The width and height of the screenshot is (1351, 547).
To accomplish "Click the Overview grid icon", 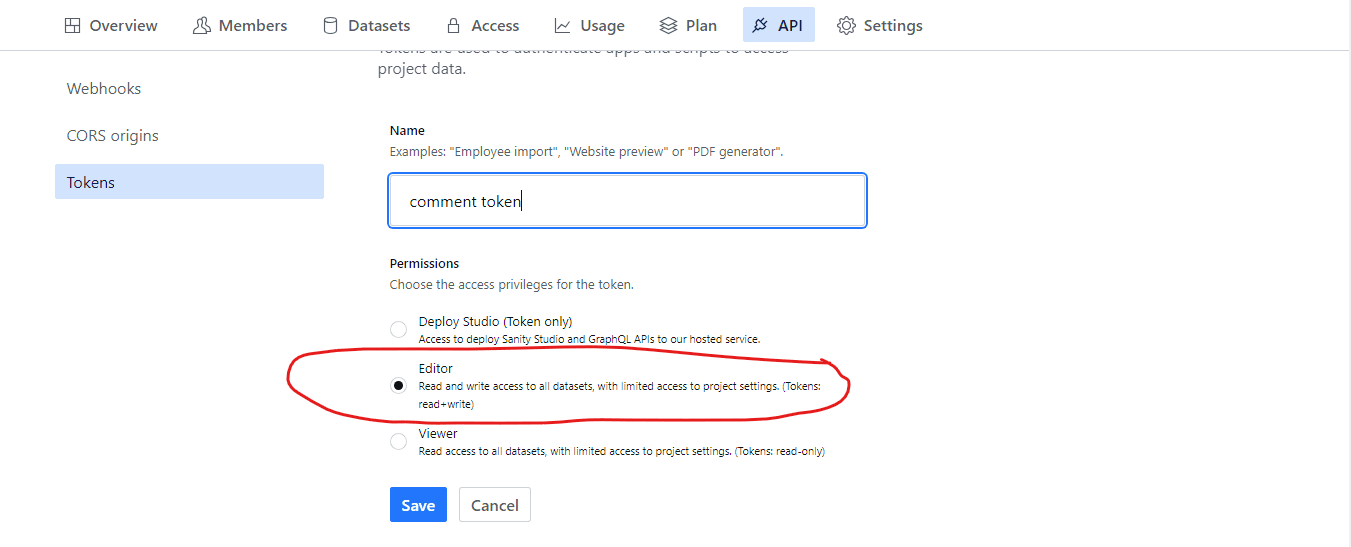I will [72, 26].
